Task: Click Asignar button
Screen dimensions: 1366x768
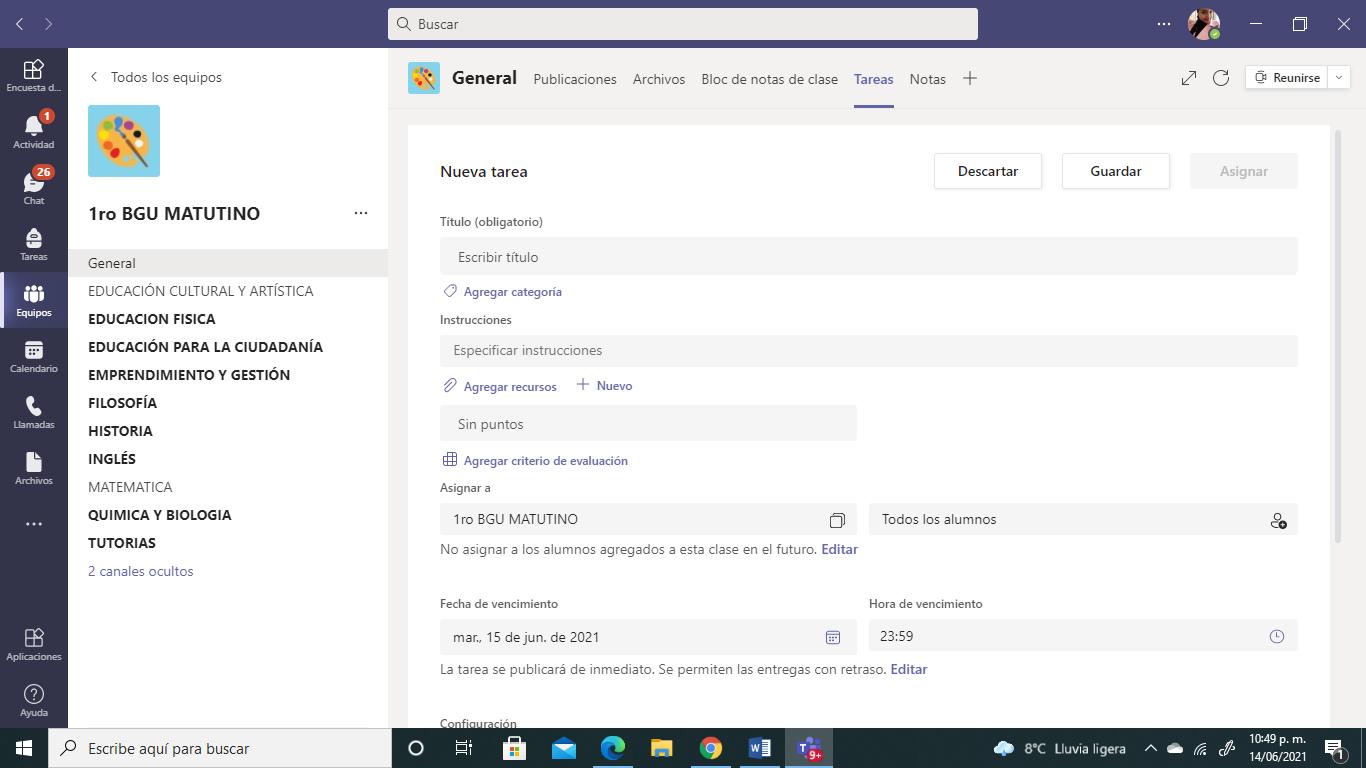Action: click(1244, 171)
